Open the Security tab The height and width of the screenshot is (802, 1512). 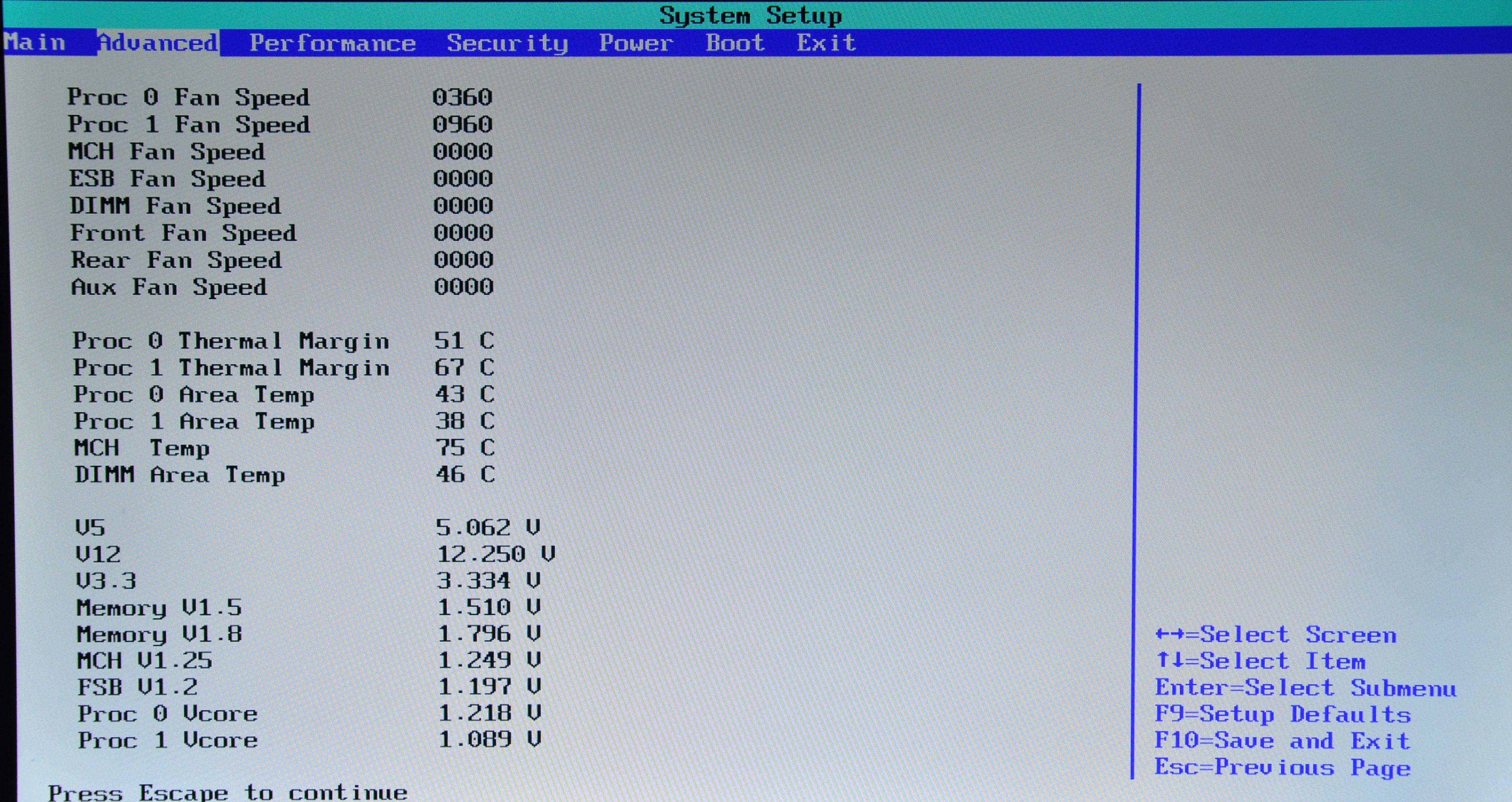click(507, 43)
